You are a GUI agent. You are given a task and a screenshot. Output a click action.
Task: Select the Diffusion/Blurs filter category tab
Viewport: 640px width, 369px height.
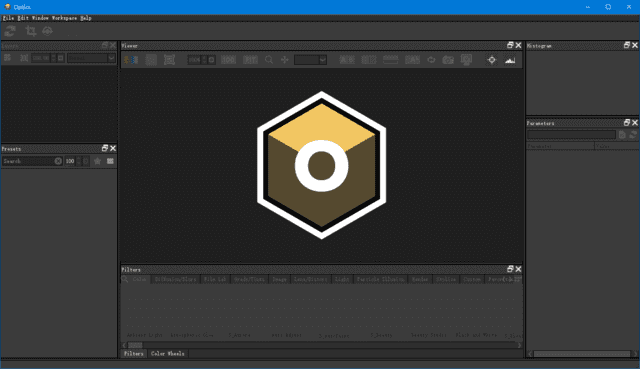176,279
